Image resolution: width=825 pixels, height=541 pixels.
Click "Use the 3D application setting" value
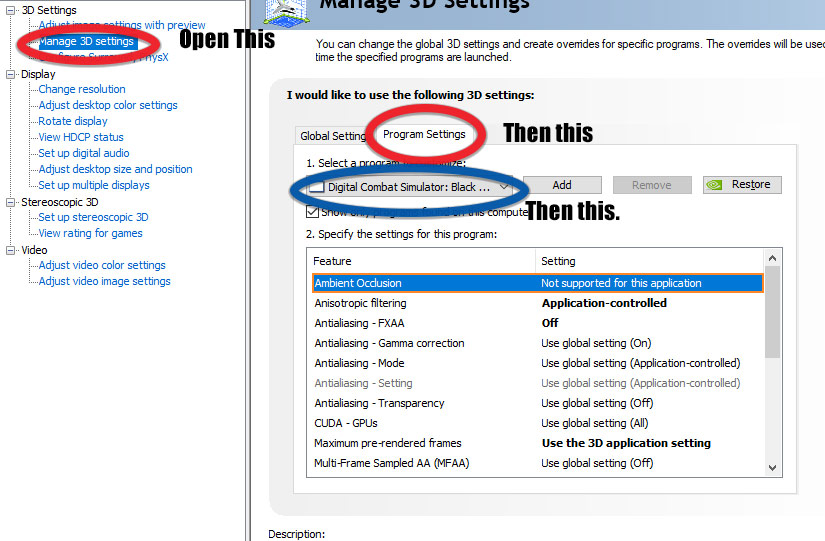click(x=626, y=443)
